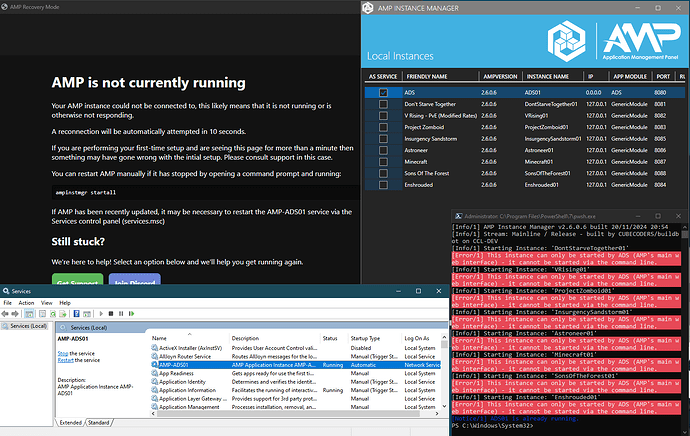
Task: Click the Services list scroll up arrow
Action: [444, 337]
